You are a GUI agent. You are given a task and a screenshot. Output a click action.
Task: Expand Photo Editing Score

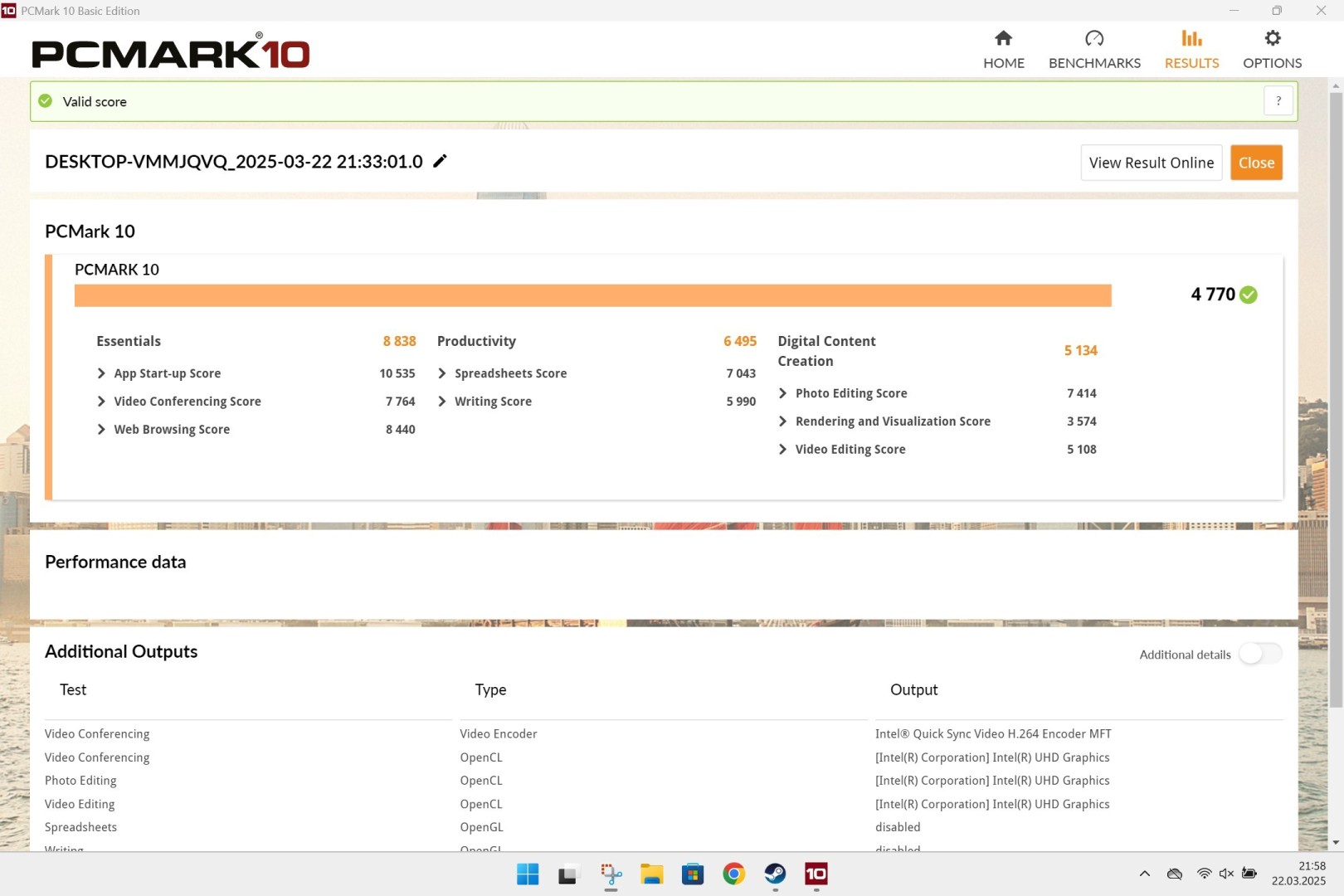pyautogui.click(x=783, y=393)
